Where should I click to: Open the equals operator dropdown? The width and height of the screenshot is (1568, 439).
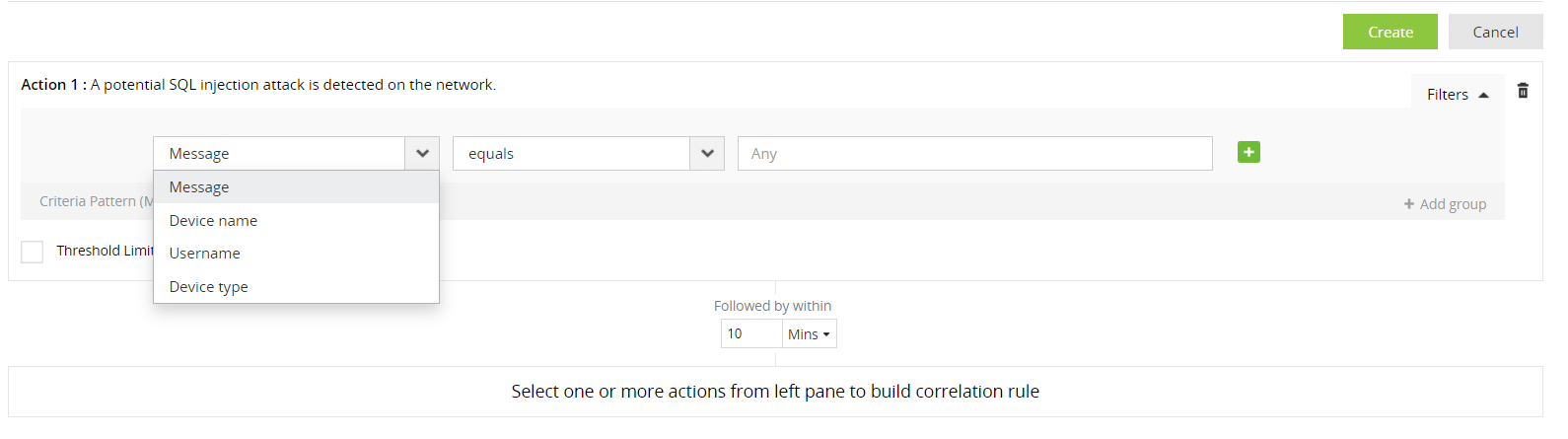coord(707,154)
